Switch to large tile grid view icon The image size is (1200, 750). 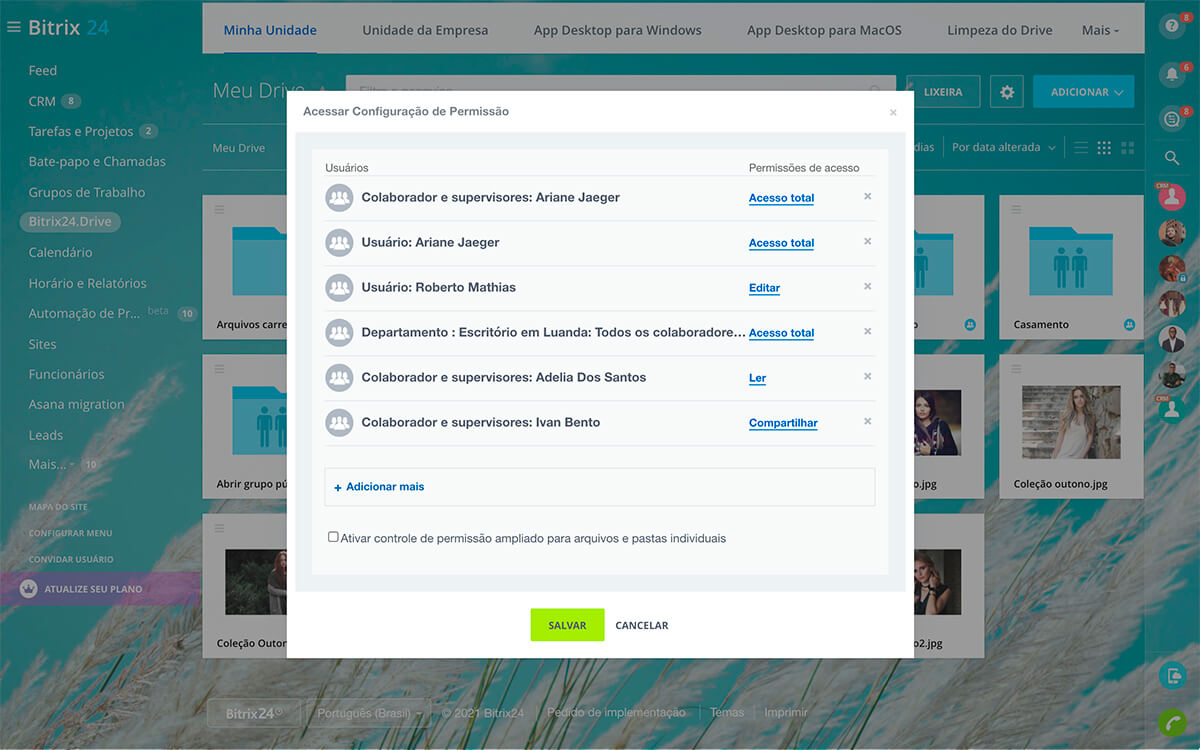pyautogui.click(x=1128, y=148)
